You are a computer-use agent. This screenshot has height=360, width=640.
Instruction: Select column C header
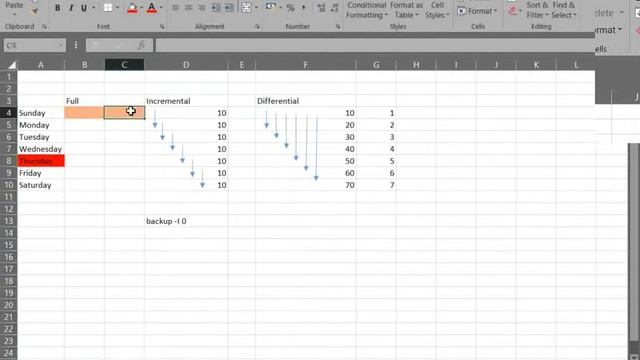click(x=124, y=64)
